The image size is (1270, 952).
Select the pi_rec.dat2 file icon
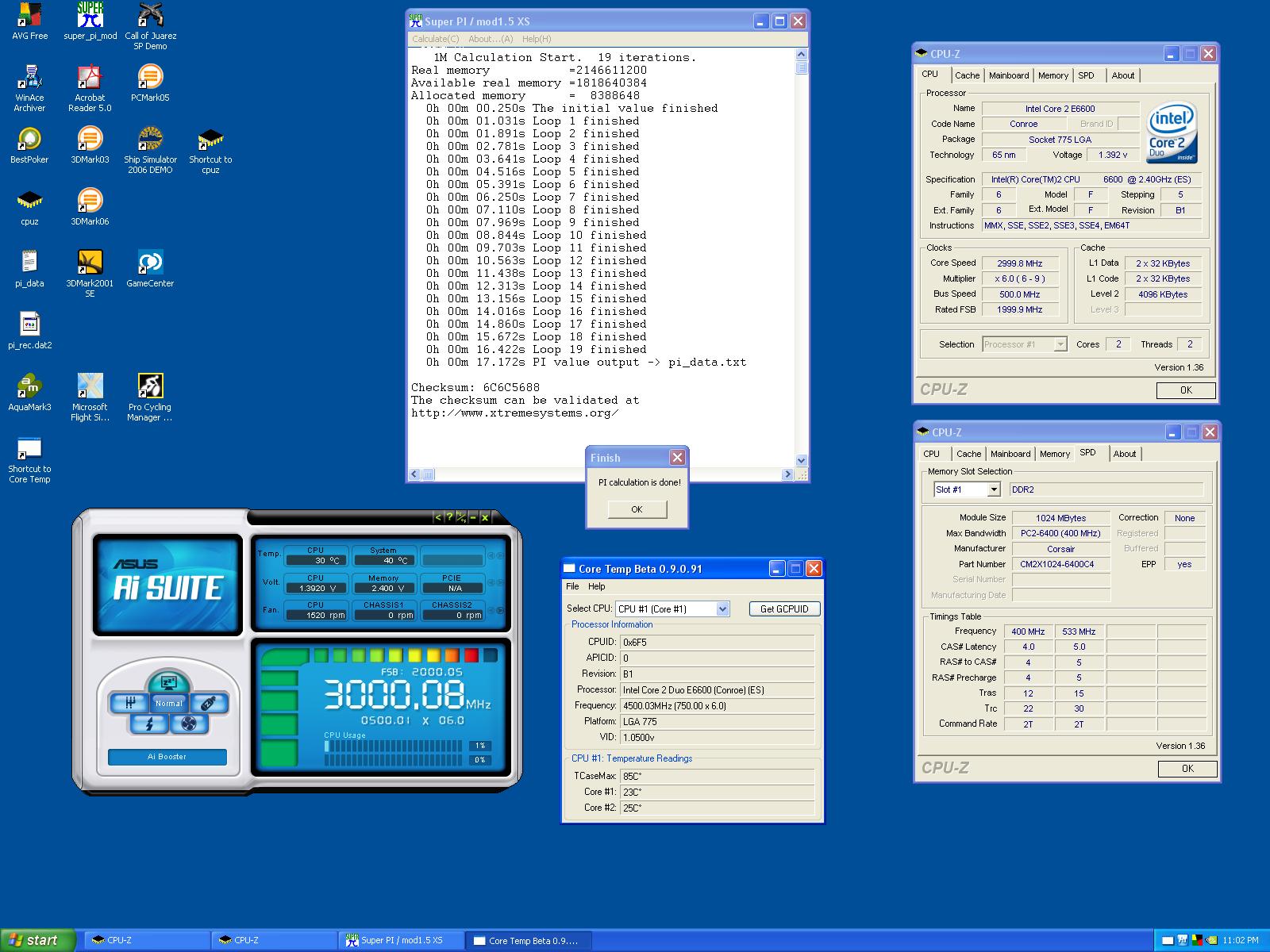29,331
